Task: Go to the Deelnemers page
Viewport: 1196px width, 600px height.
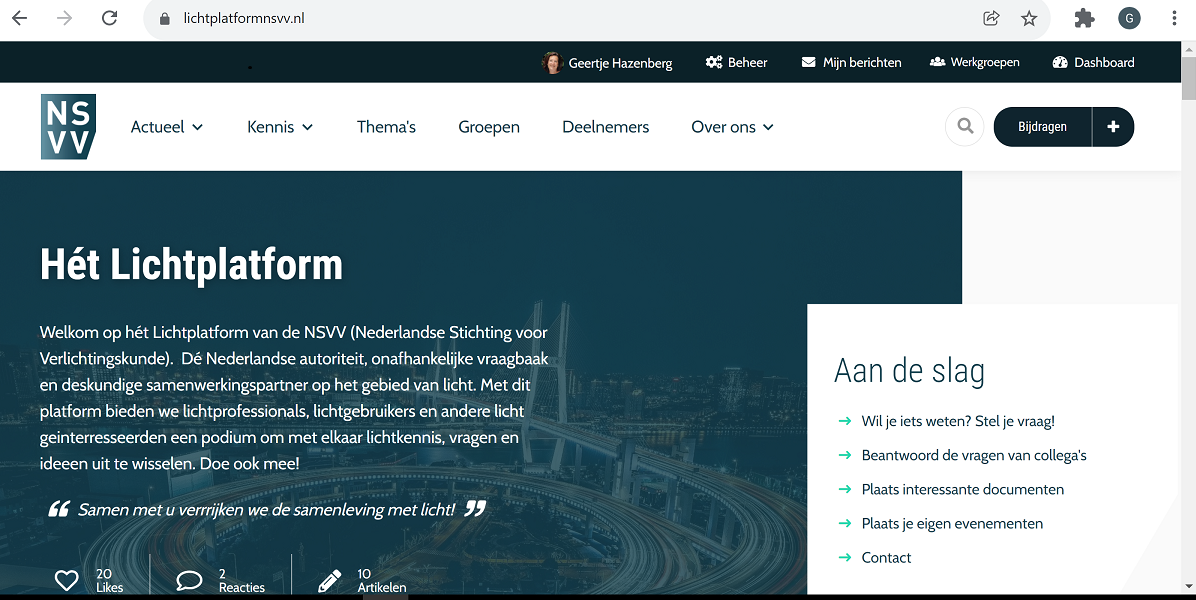Action: tap(606, 127)
